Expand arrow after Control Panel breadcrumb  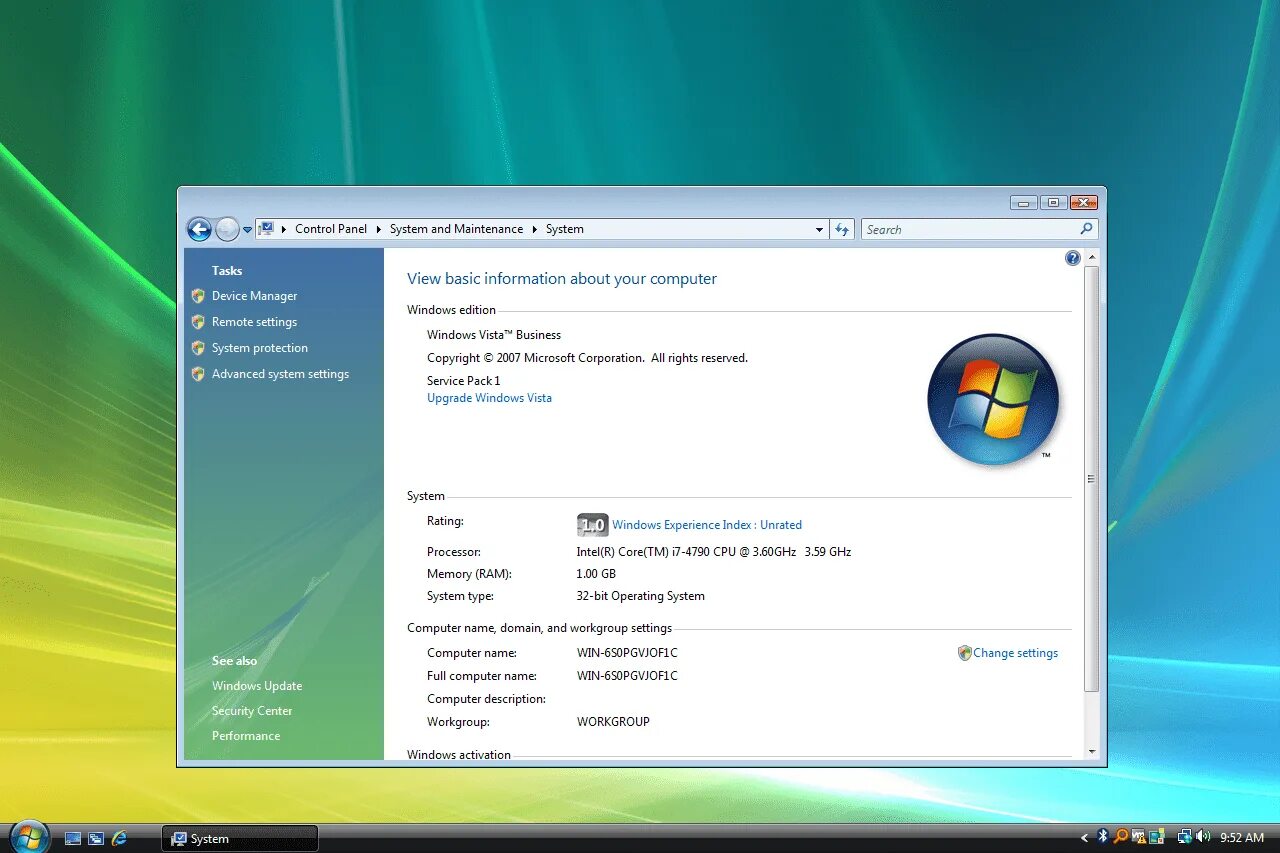tap(379, 229)
